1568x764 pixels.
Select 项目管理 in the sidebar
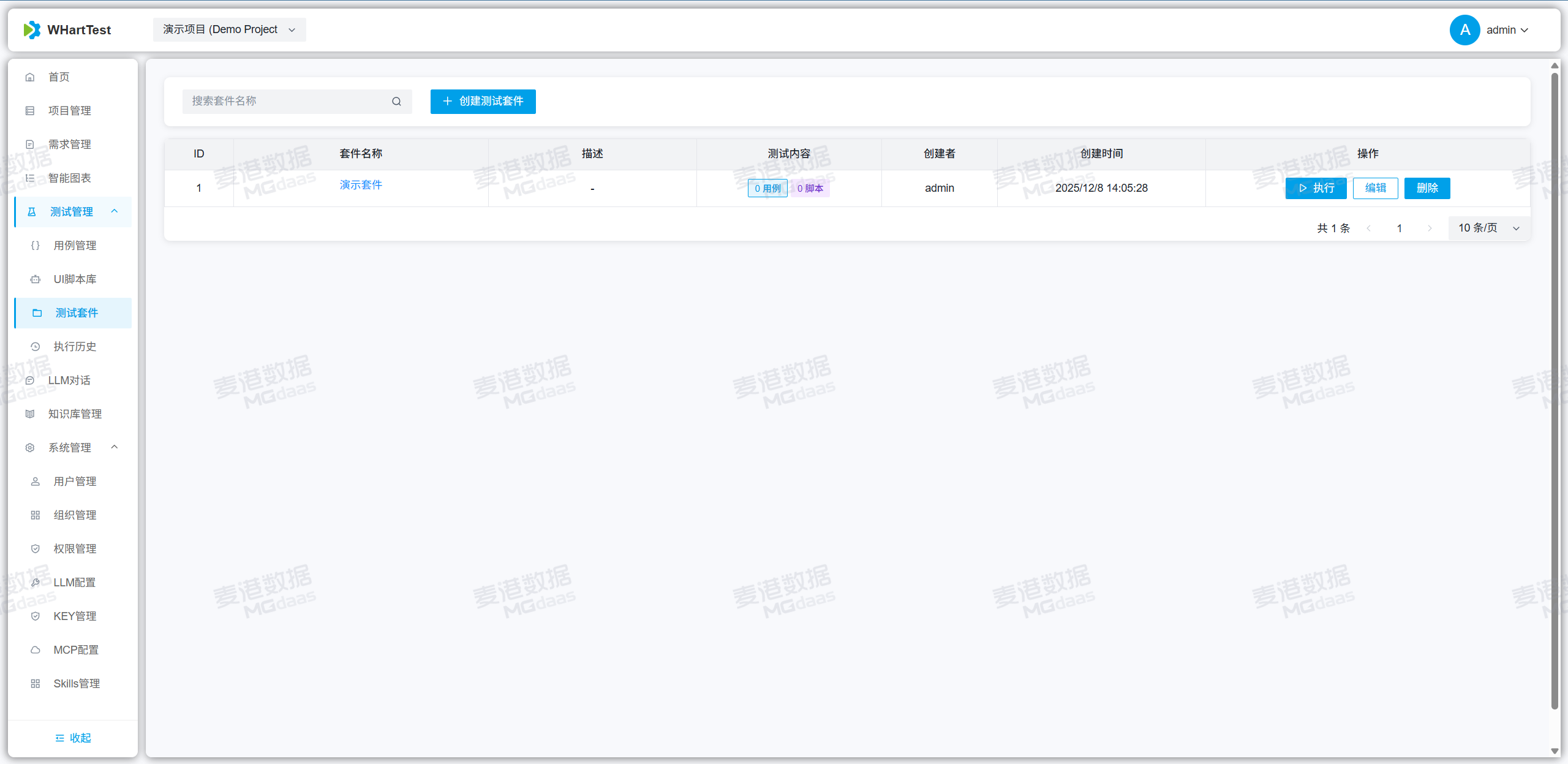click(69, 111)
